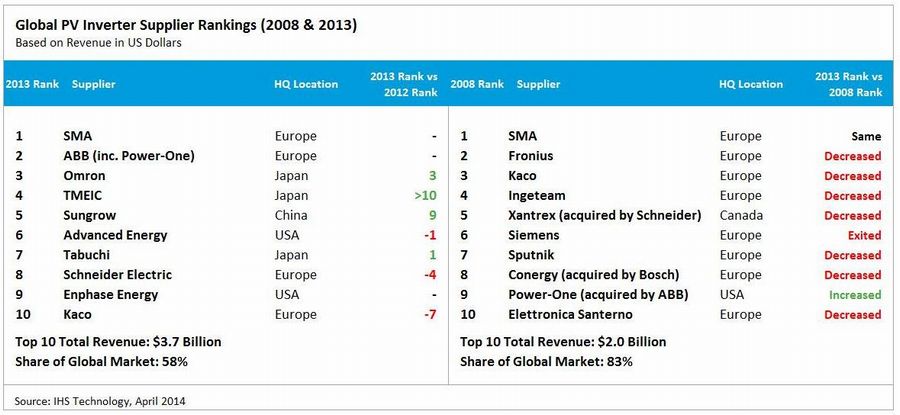Click 'Top 10 Total Revenue: $3.7 Billion' text
The height and width of the screenshot is (415, 900).
point(119,341)
